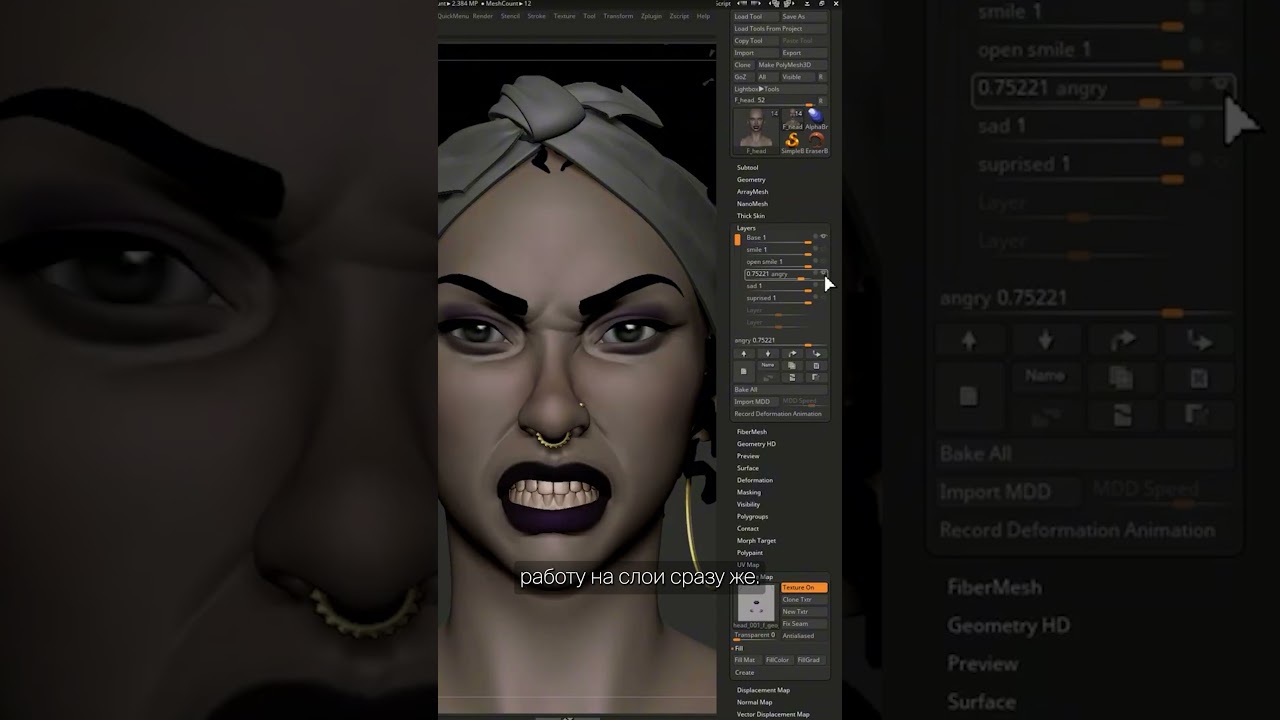Adjust the Transparent 0 slider
The width and height of the screenshot is (1280, 720).
click(755, 637)
